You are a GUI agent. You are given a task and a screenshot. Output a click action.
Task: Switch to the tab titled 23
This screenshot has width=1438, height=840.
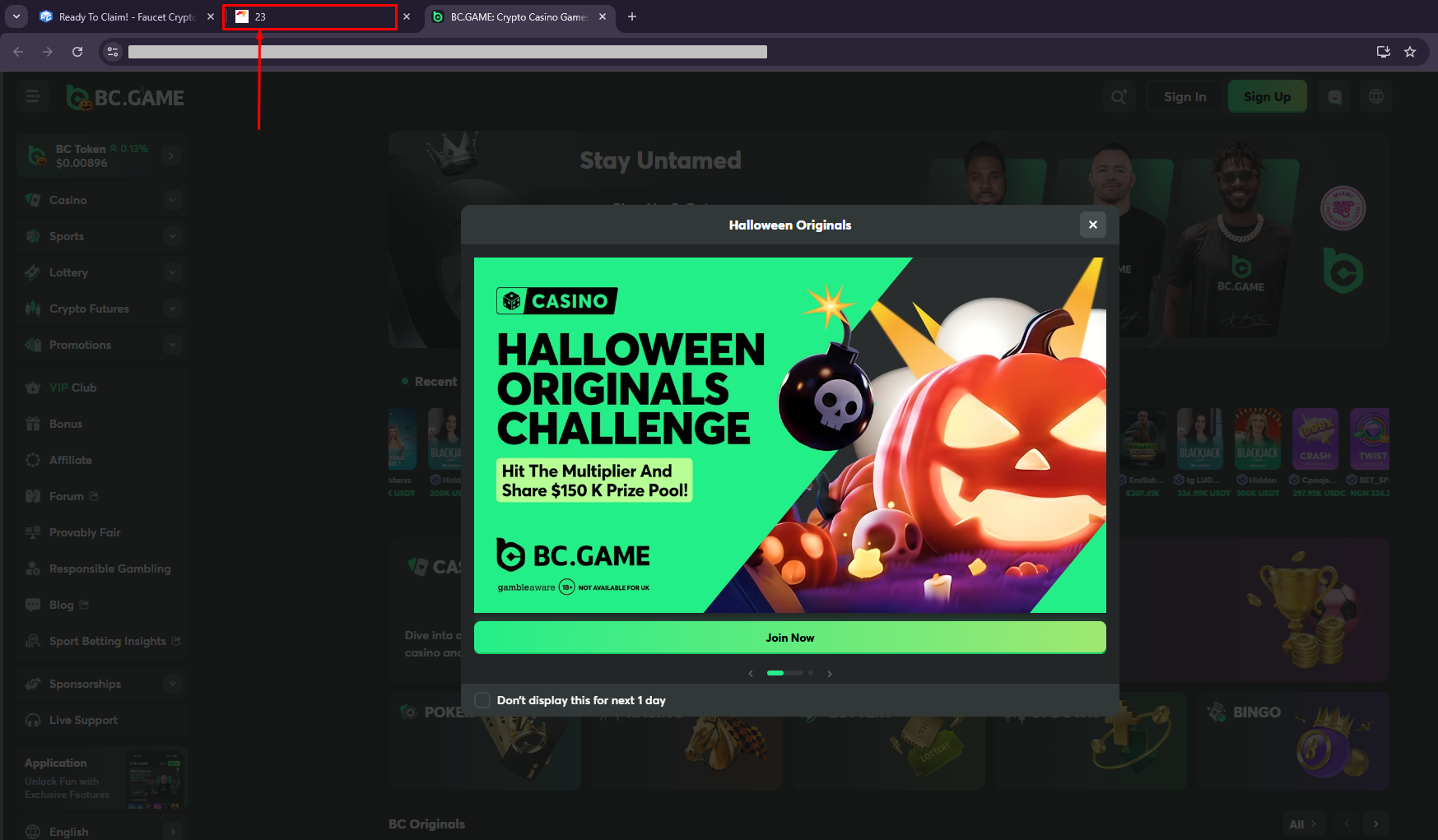point(309,16)
